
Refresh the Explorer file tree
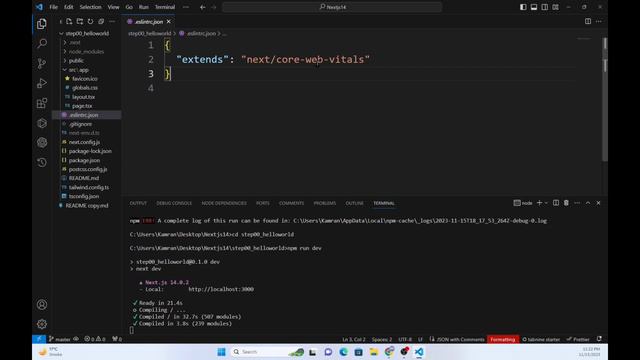90,21
